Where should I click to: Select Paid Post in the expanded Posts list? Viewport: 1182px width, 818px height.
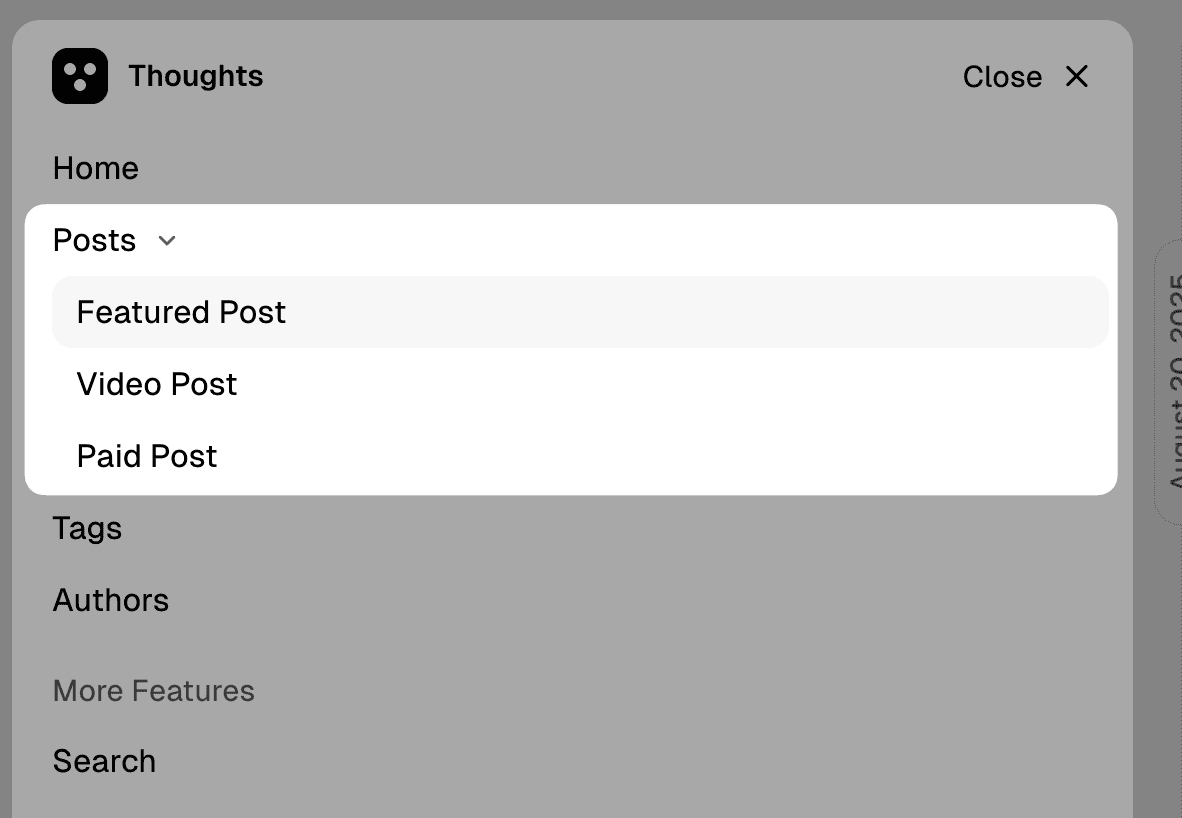coord(146,456)
